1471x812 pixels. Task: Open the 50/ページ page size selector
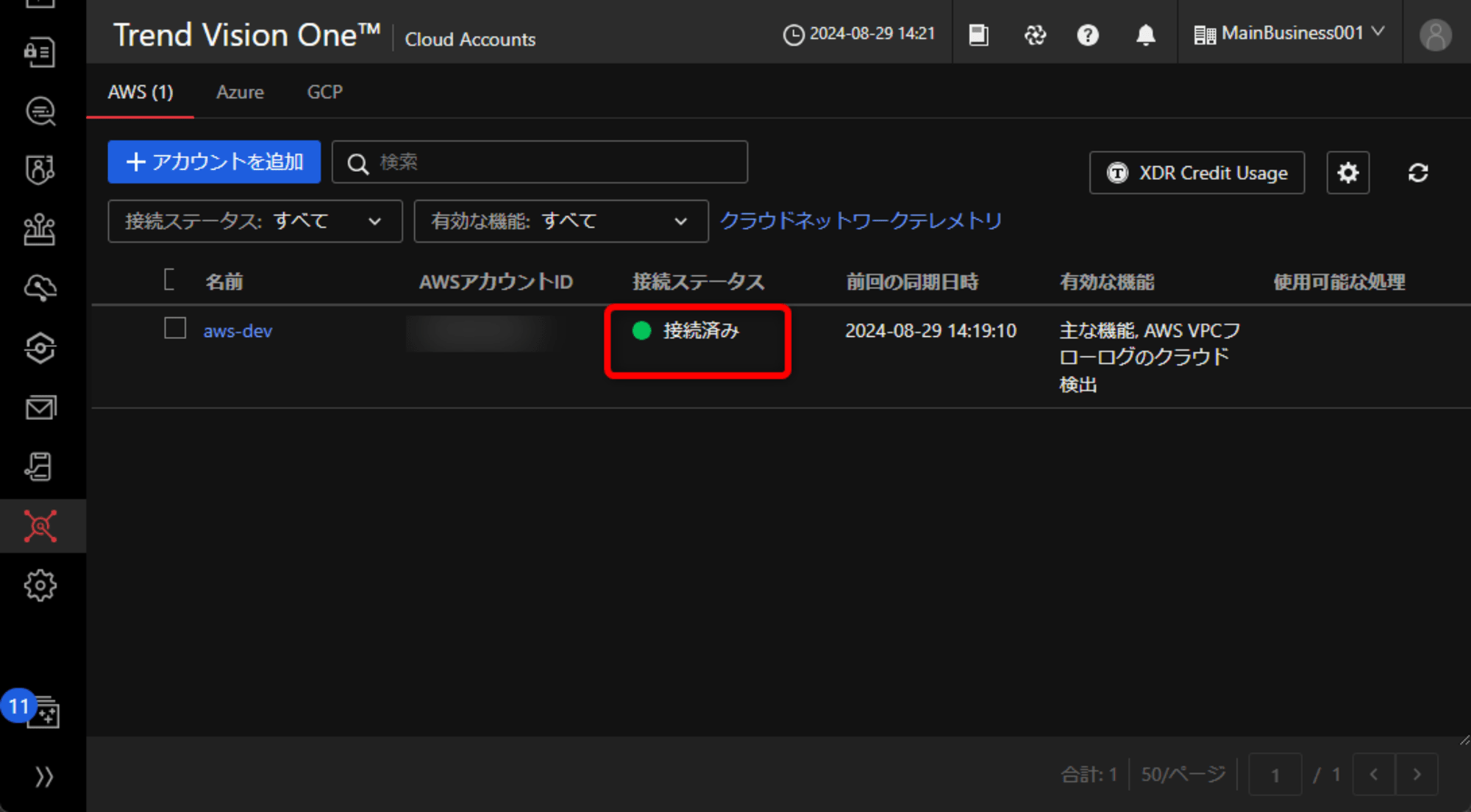click(x=1183, y=774)
